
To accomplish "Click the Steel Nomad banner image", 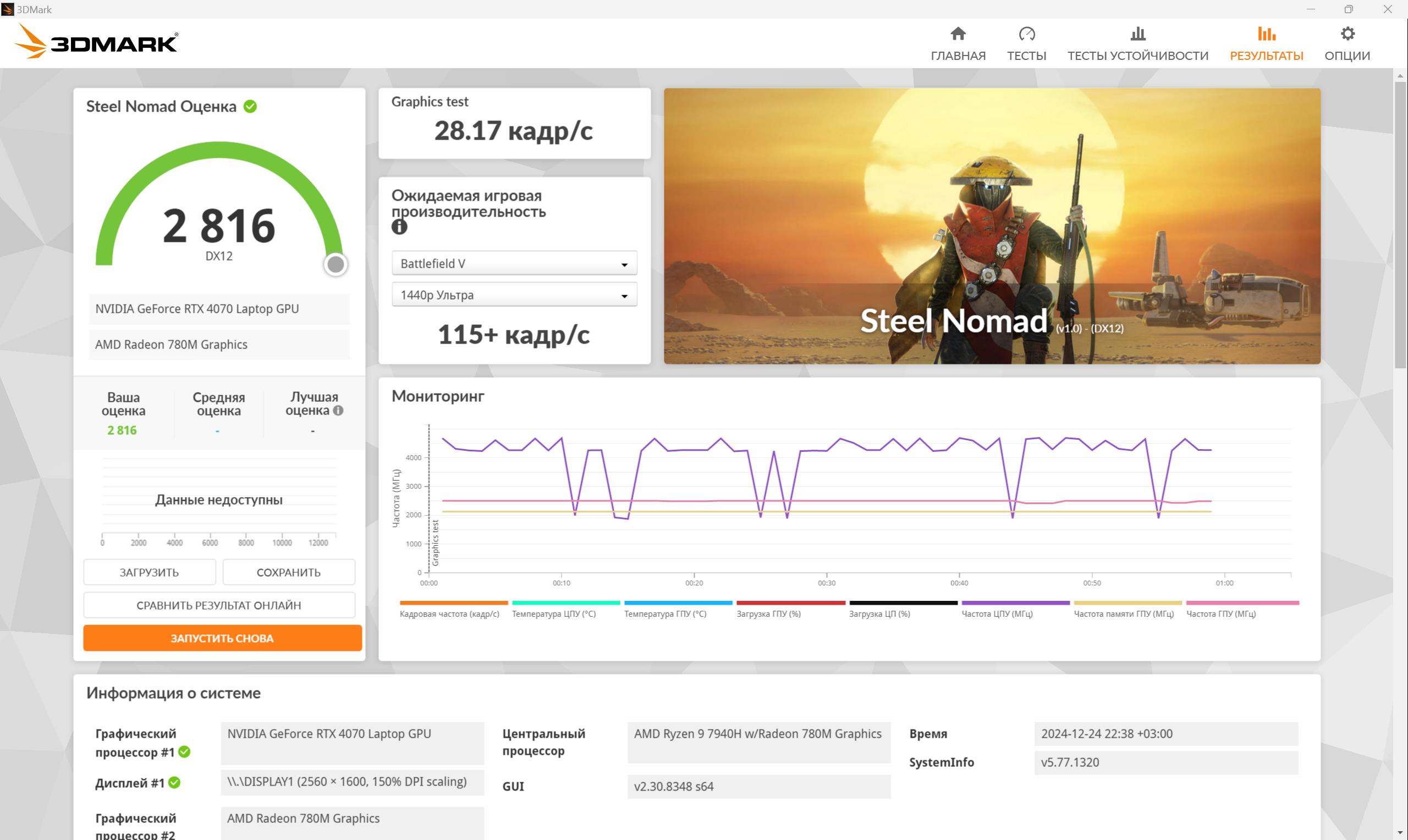I will coord(992,226).
